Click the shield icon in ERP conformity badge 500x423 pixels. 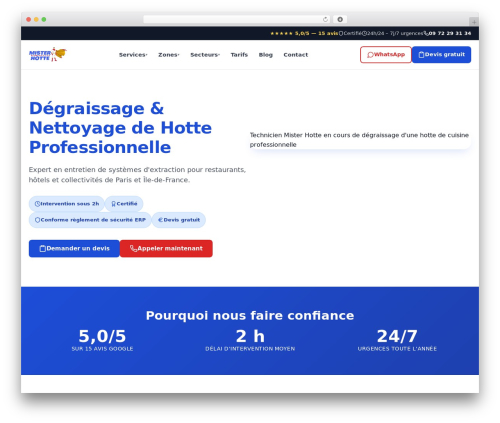pyautogui.click(x=37, y=220)
